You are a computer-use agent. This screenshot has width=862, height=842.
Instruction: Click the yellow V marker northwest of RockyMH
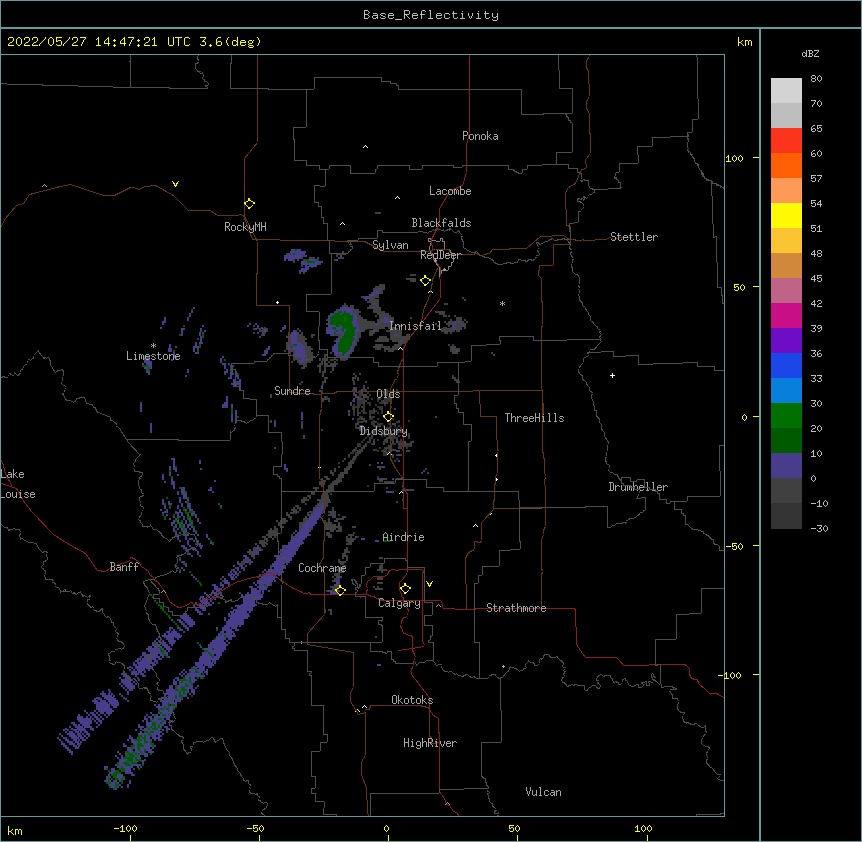pyautogui.click(x=175, y=184)
